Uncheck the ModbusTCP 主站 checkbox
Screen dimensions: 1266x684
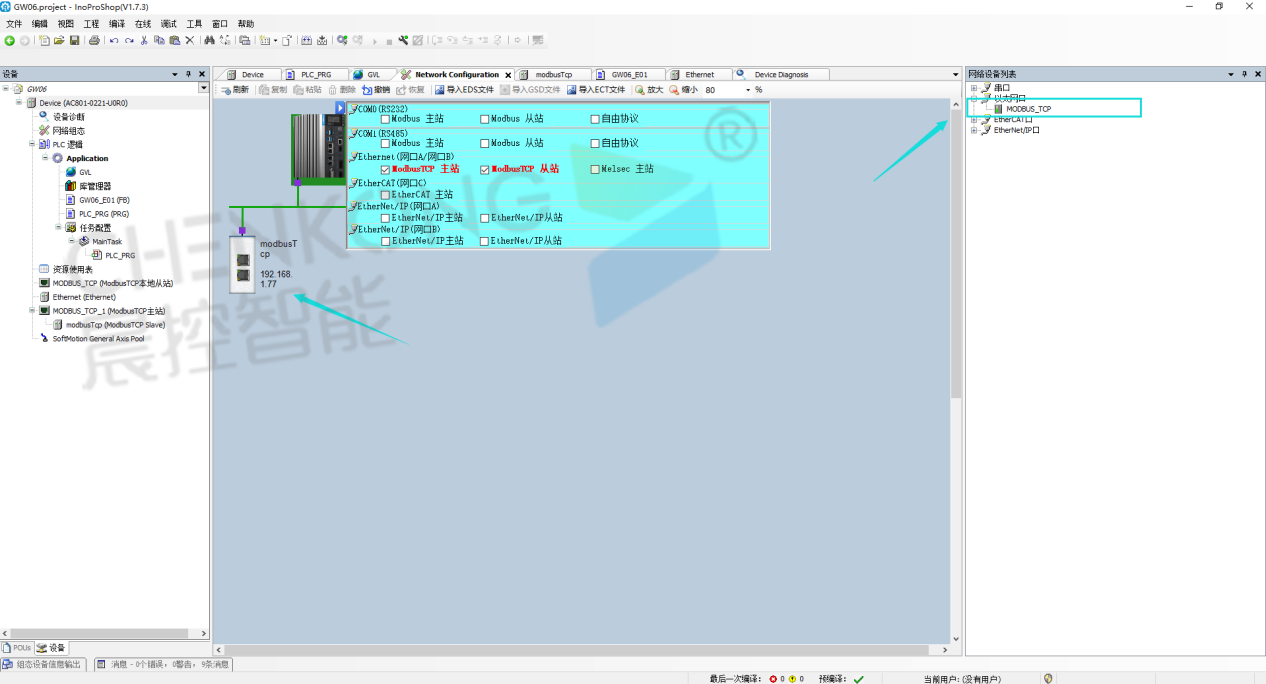click(x=386, y=169)
